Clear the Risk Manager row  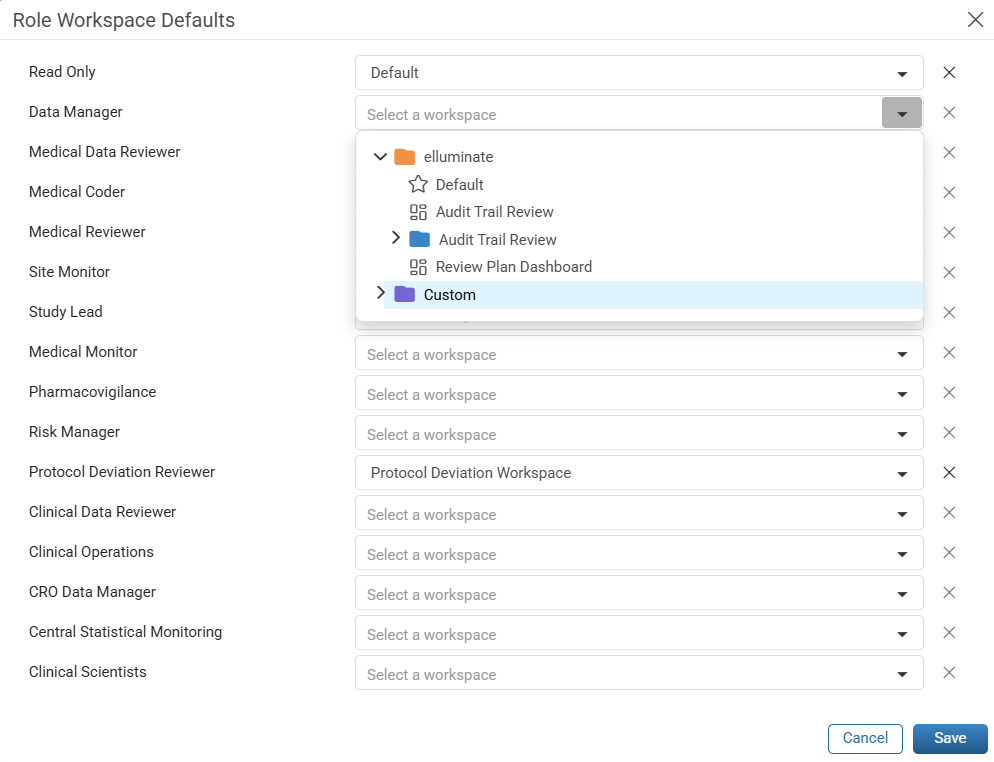click(x=948, y=432)
